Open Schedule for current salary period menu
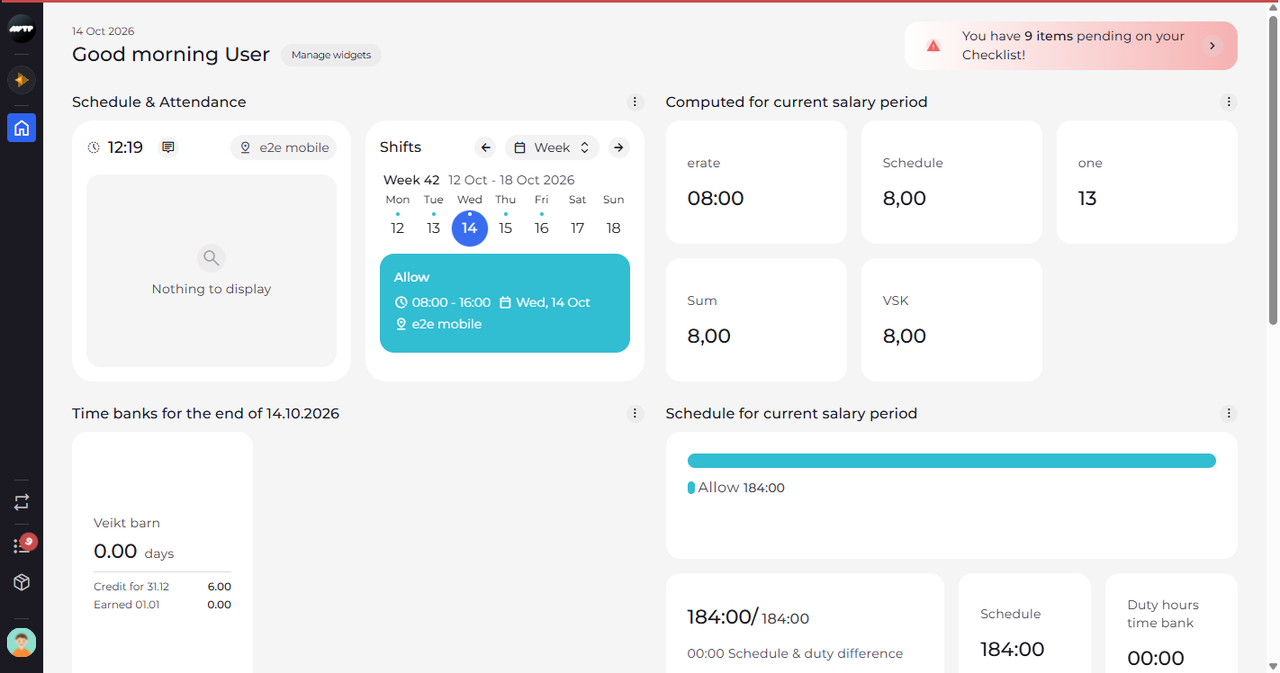The image size is (1280, 673). click(x=1229, y=413)
